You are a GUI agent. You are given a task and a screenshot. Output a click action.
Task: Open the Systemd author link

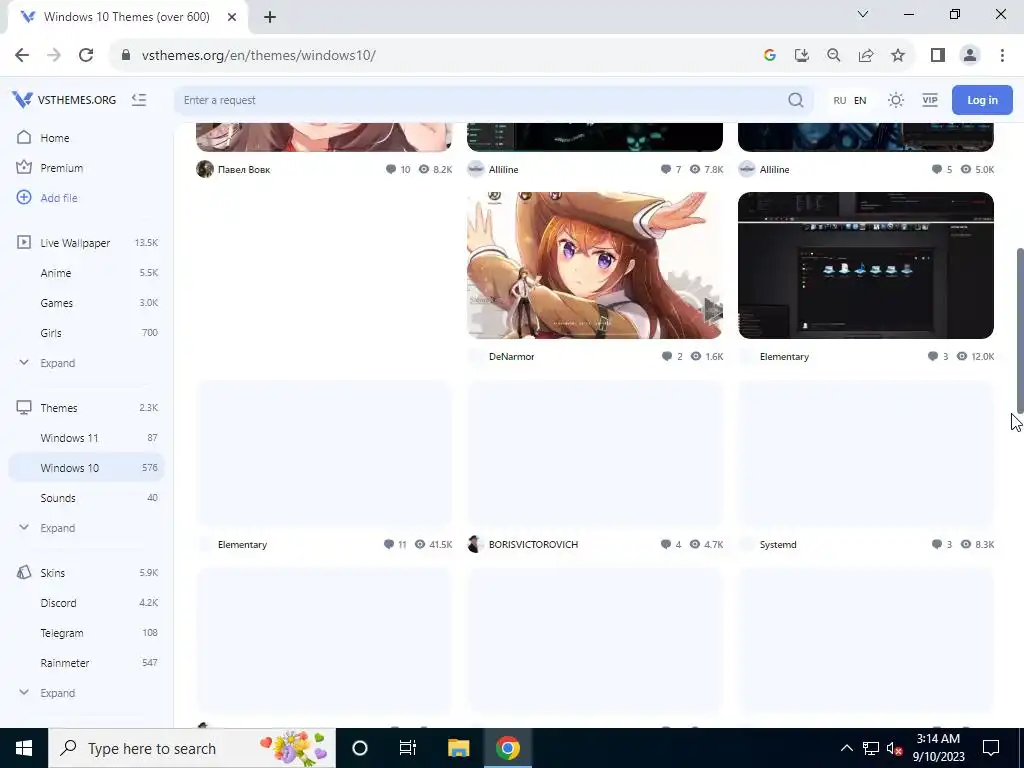click(778, 545)
